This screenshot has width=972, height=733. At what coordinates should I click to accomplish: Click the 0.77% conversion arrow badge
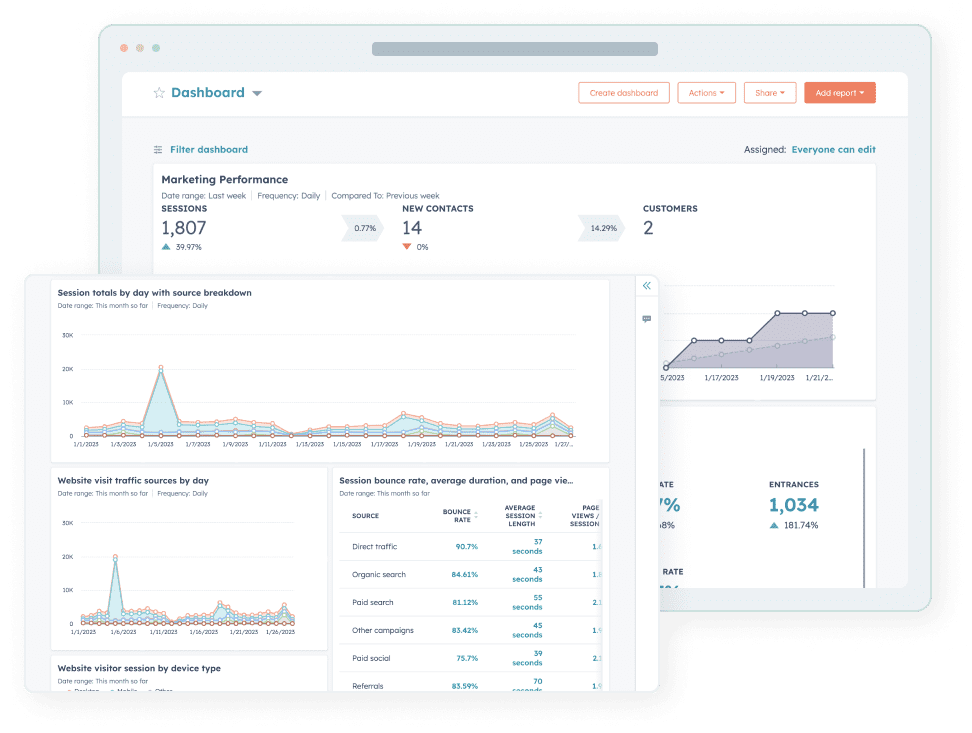pyautogui.click(x=363, y=228)
